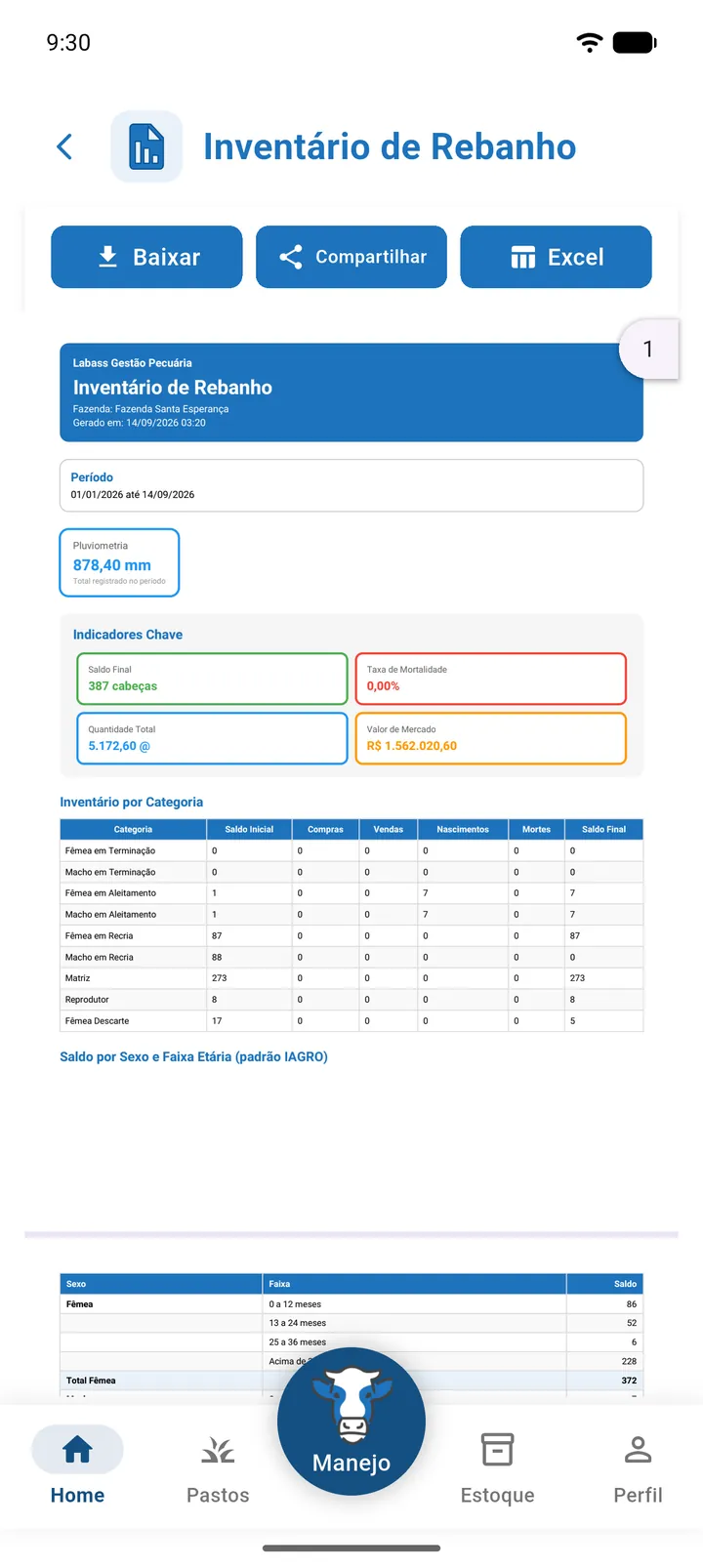
Task: Tap the Pluviometria 878,40 mm card
Action: [119, 562]
